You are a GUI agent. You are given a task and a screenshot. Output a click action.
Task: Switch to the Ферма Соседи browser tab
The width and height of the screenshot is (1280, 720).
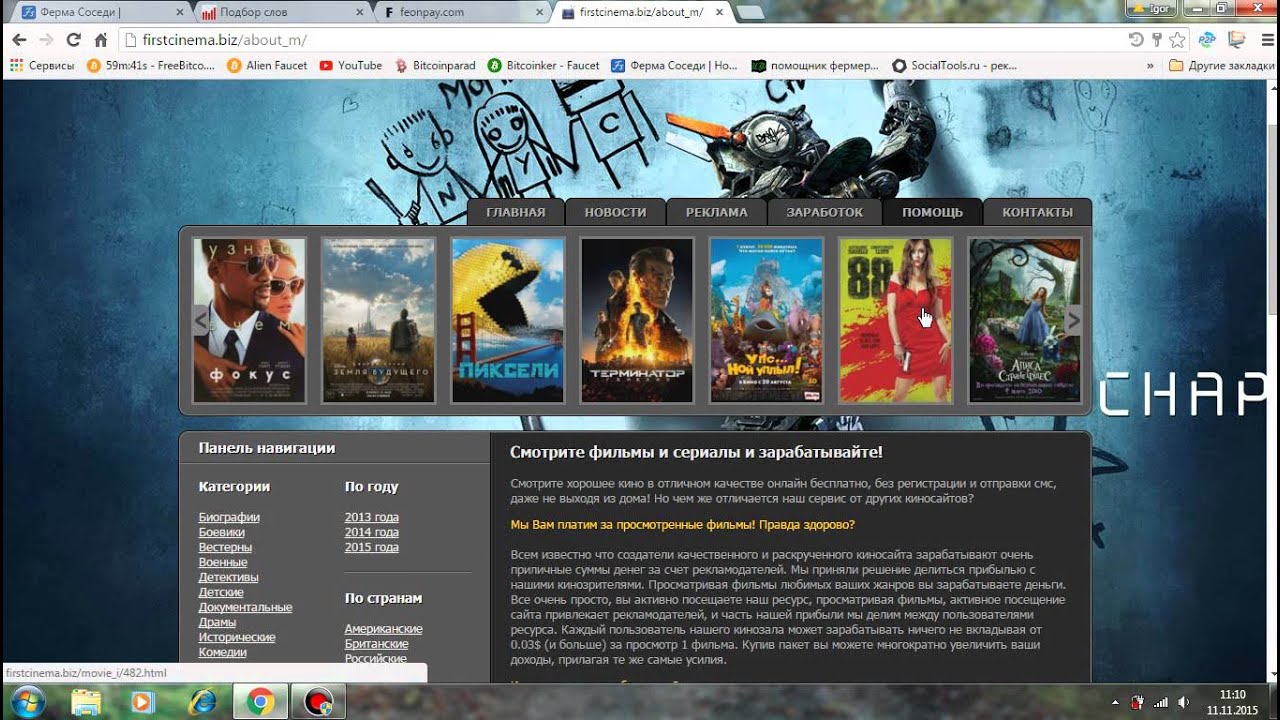click(x=98, y=12)
